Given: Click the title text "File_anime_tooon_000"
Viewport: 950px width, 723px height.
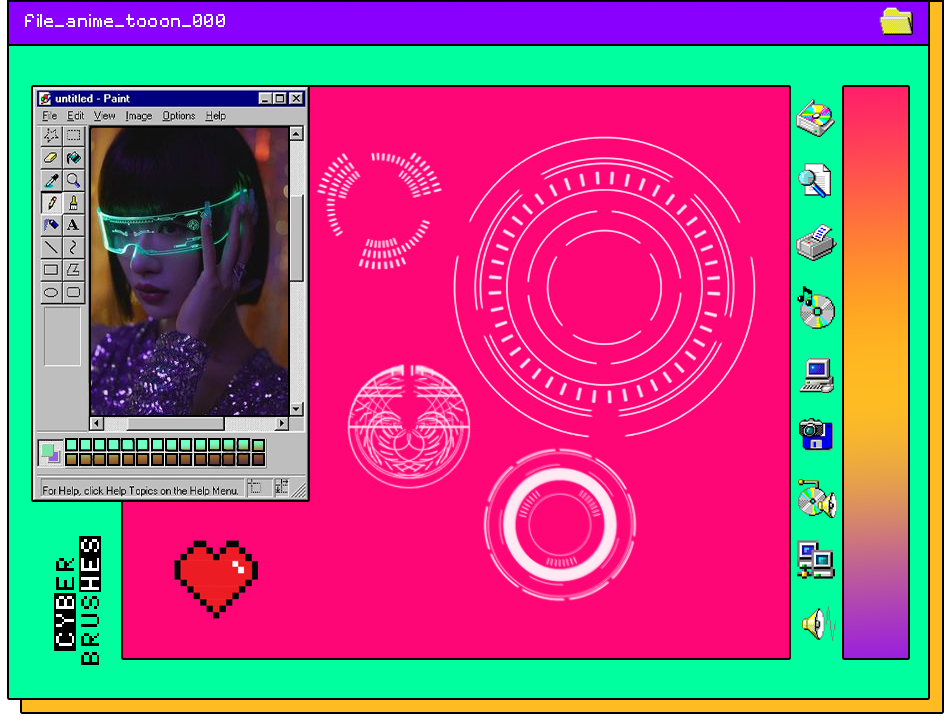Looking at the screenshot, I should click(125, 21).
